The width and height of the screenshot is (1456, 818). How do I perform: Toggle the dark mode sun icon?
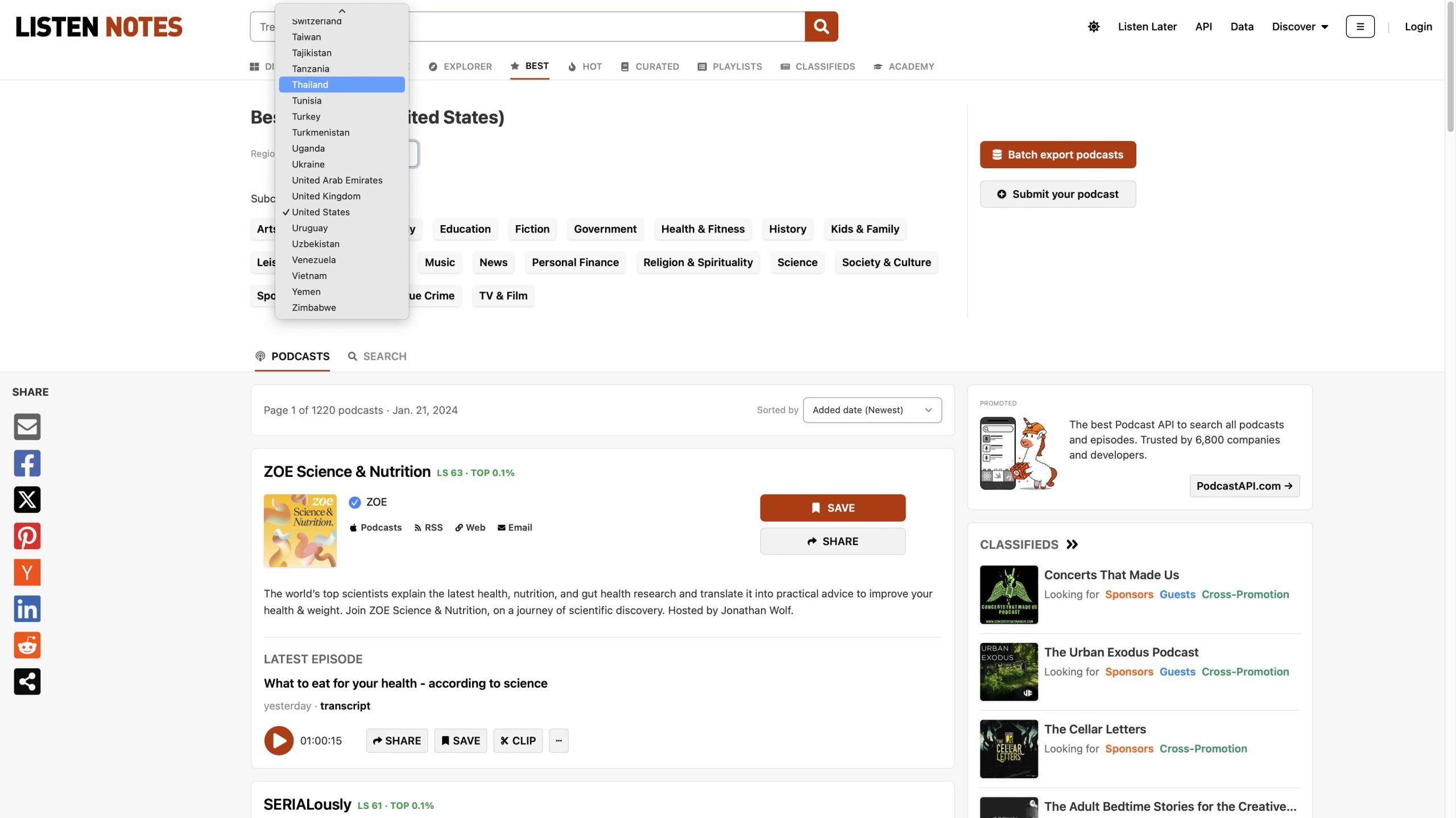1093,26
